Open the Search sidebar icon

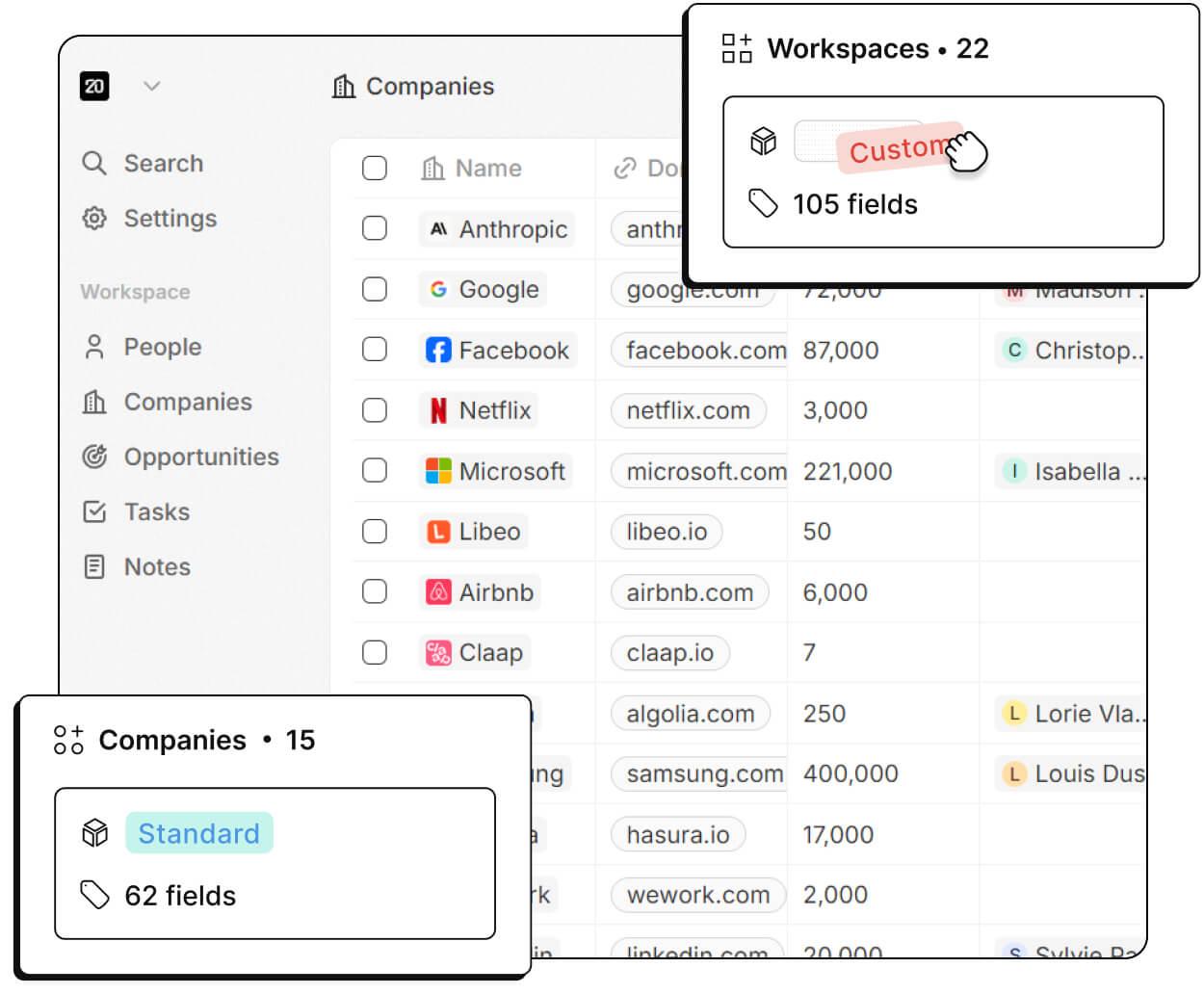94,164
